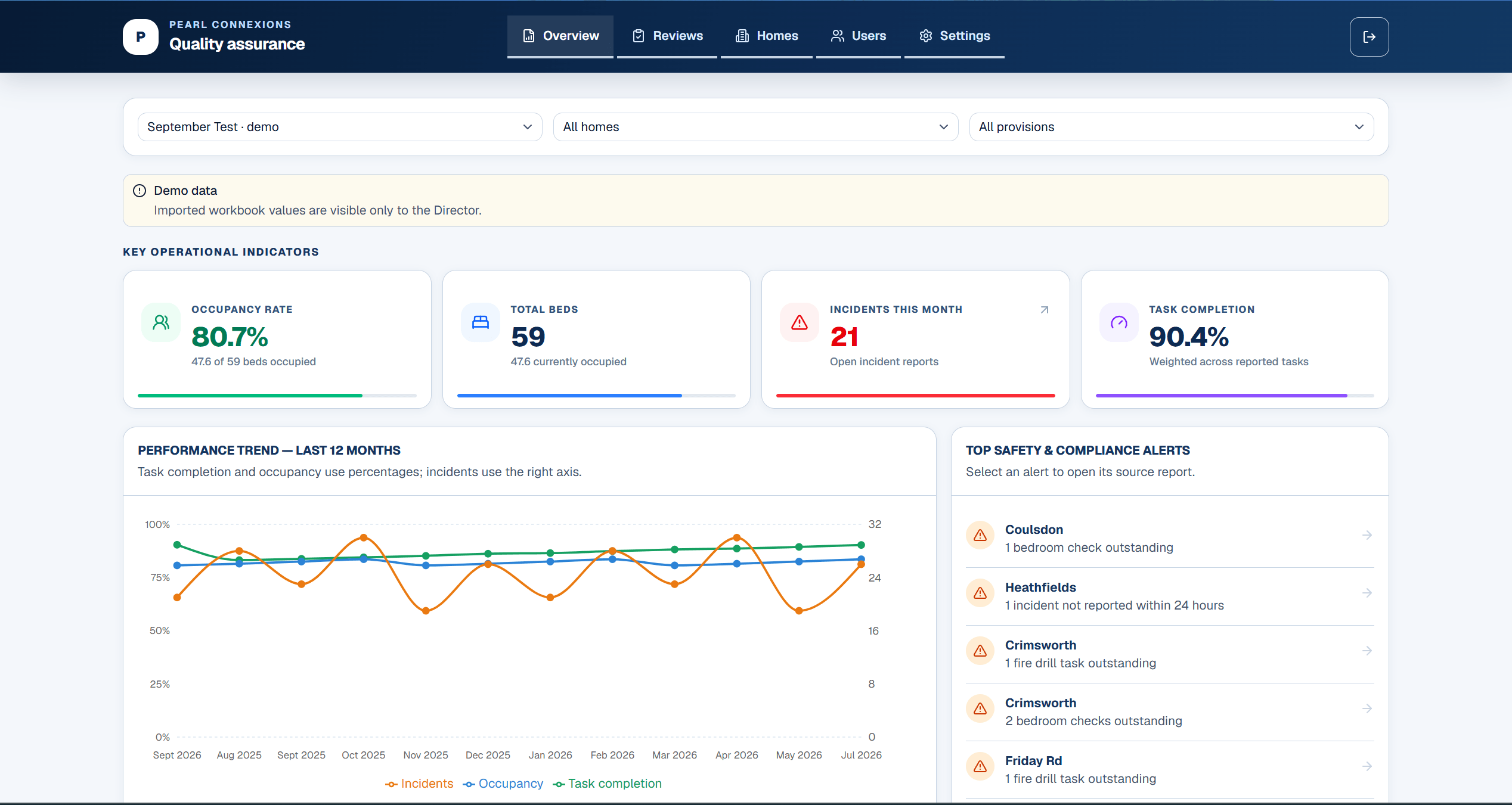The image size is (1512, 805).
Task: Open Crimsworth 2 bedroom checks outstanding alert
Action: (x=1170, y=711)
